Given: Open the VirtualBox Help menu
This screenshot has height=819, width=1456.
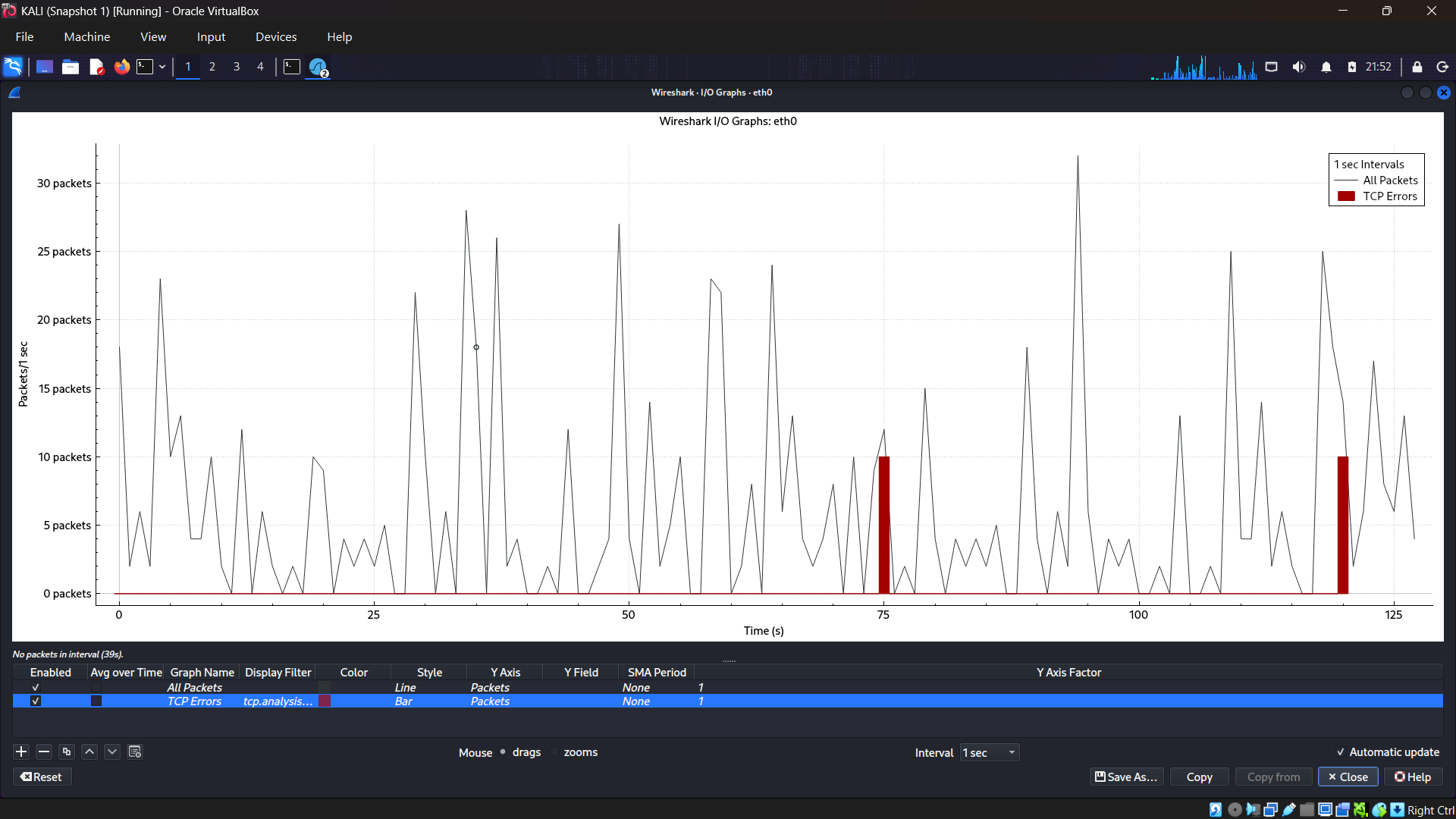Looking at the screenshot, I should pos(339,36).
